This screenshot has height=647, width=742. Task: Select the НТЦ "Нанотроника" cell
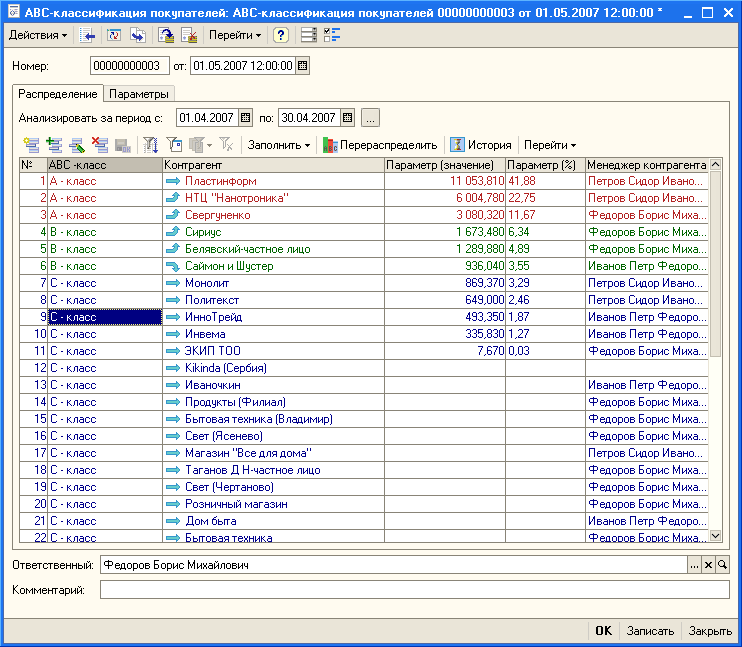tap(273, 198)
